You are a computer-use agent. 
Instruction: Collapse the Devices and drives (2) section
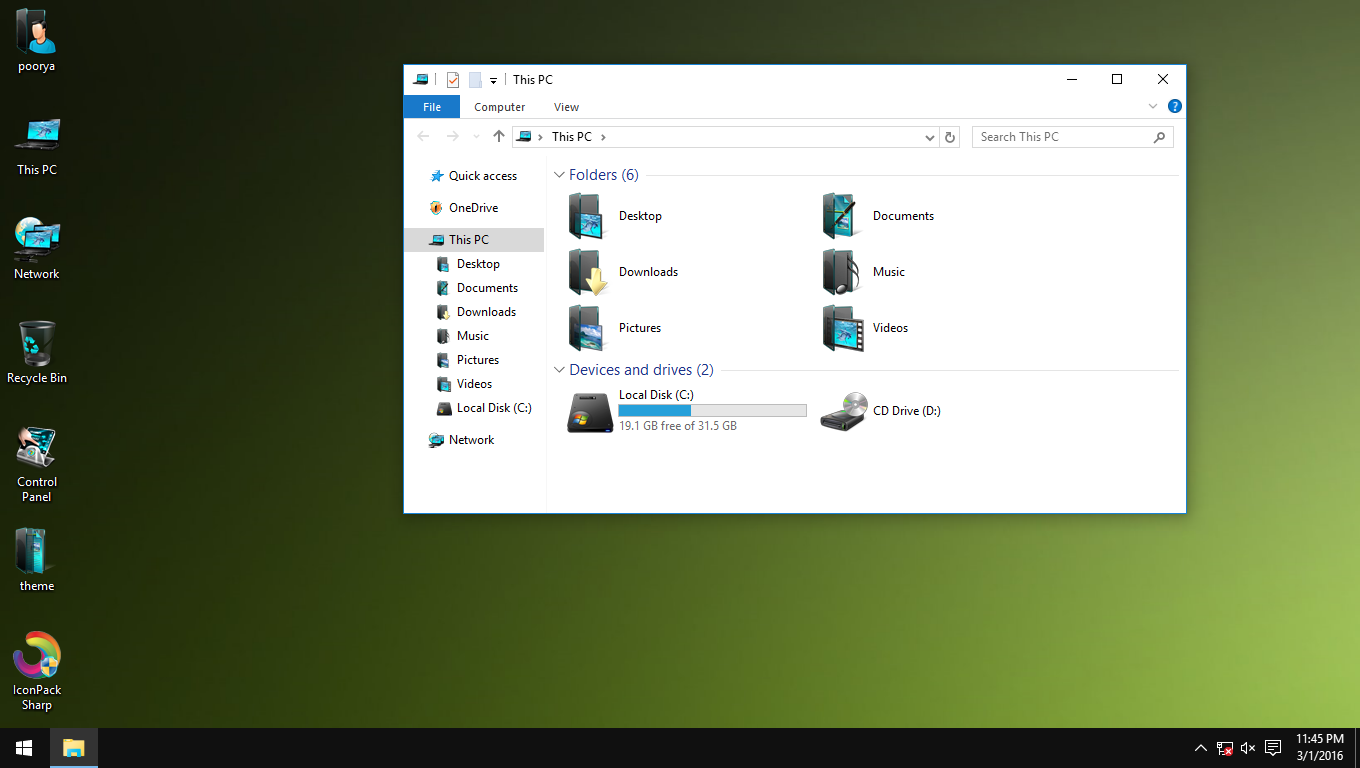pos(559,369)
